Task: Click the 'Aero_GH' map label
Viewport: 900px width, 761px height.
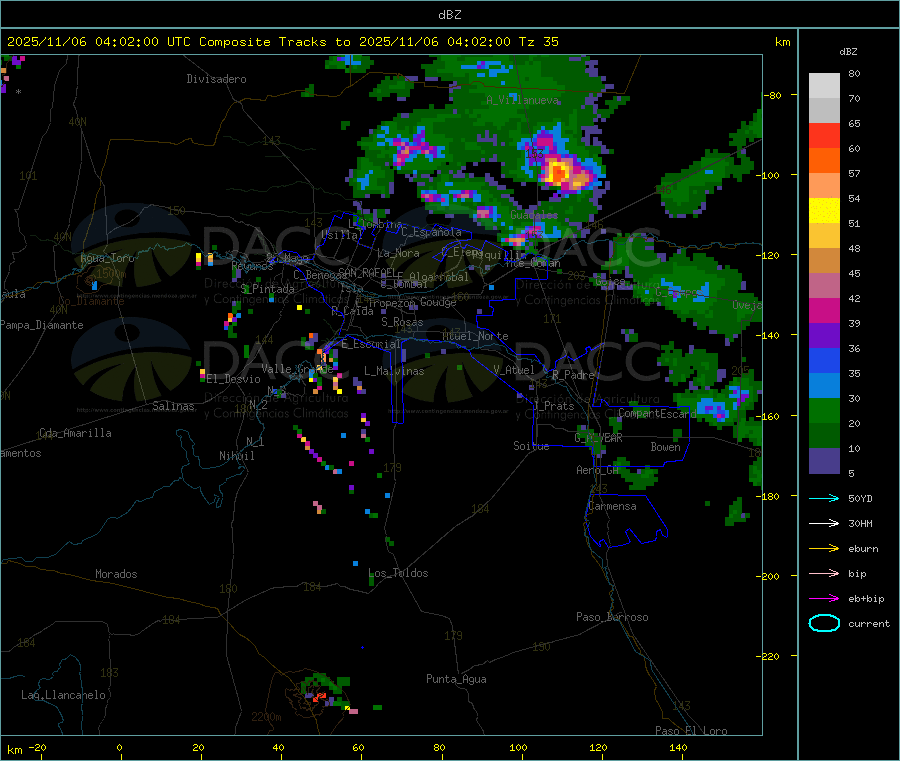Action: tap(598, 470)
